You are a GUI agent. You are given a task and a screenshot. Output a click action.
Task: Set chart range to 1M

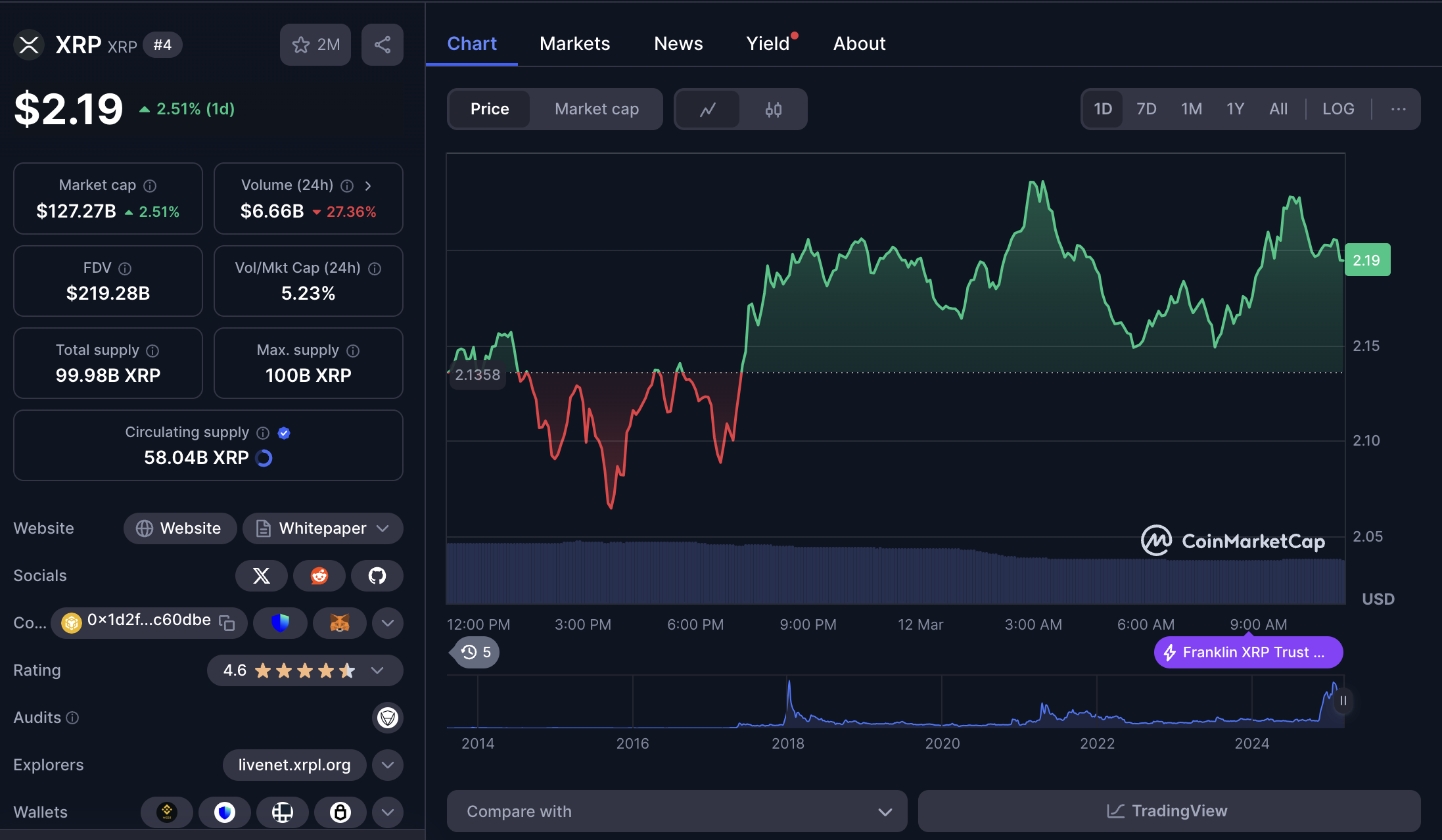(x=1192, y=109)
